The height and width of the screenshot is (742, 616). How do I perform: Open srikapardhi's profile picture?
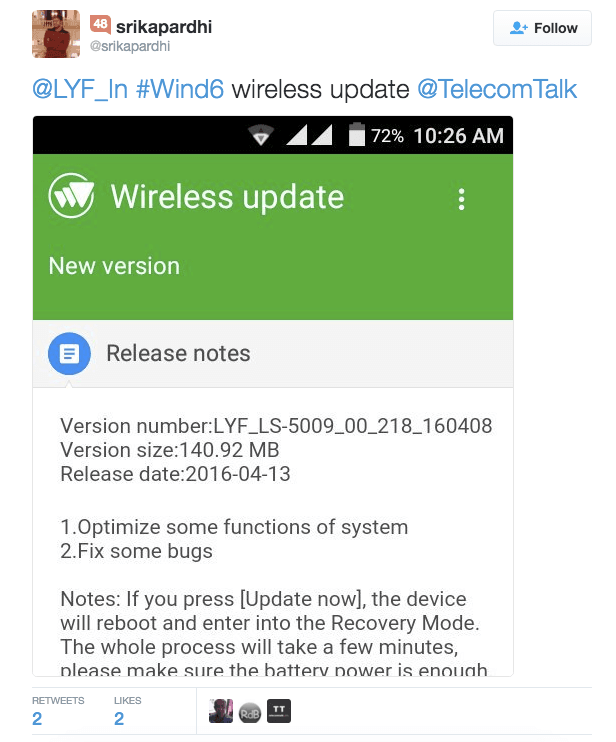pyautogui.click(x=56, y=34)
